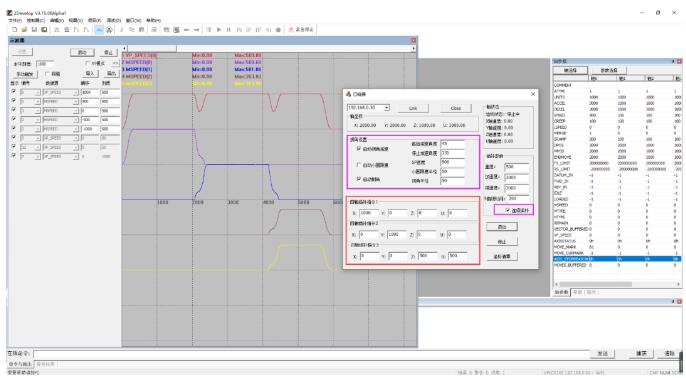Open the last menu in the menu bar
686x378 pixels.
coord(153,21)
